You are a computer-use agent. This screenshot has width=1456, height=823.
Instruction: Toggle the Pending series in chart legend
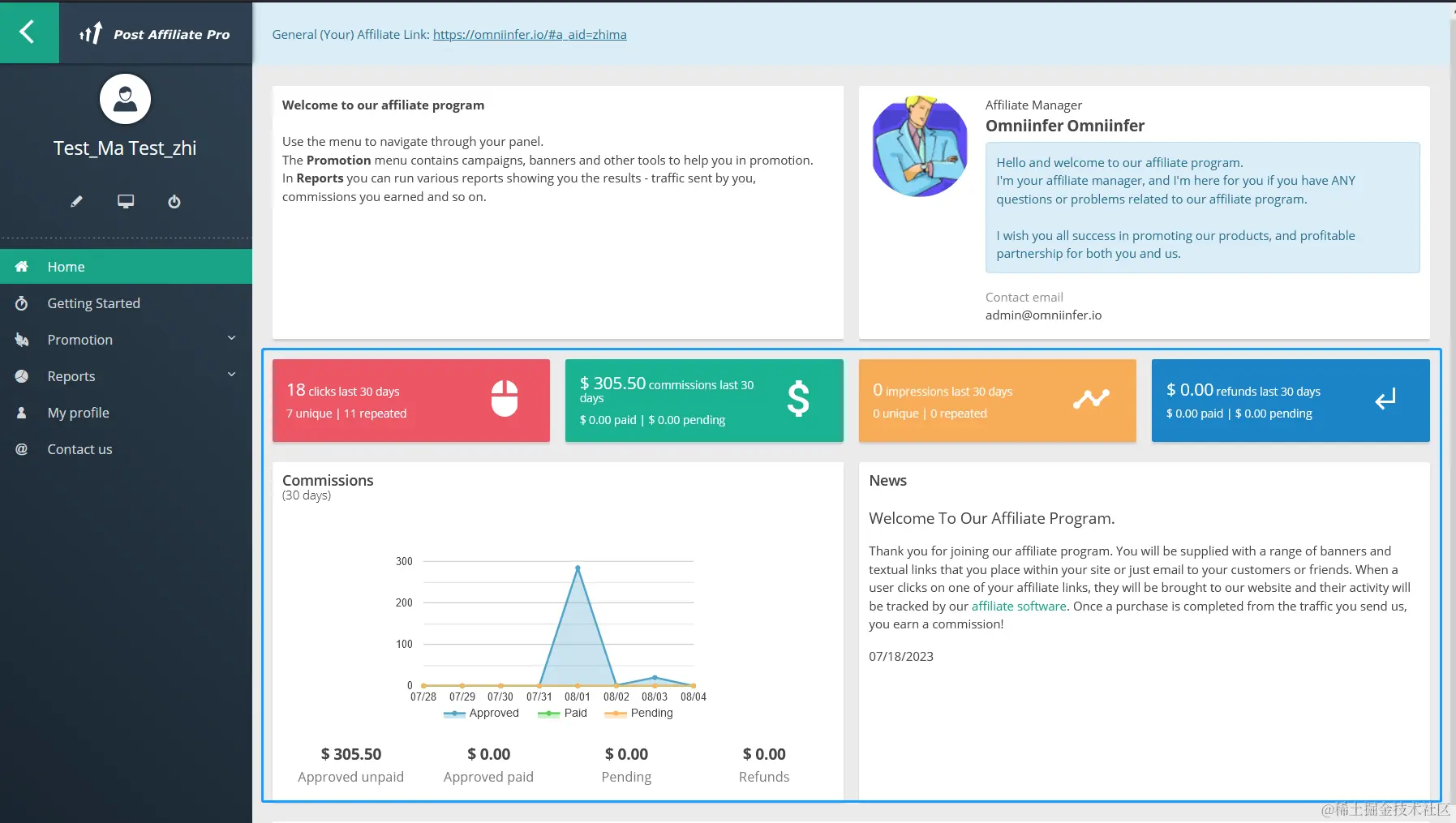(x=639, y=713)
